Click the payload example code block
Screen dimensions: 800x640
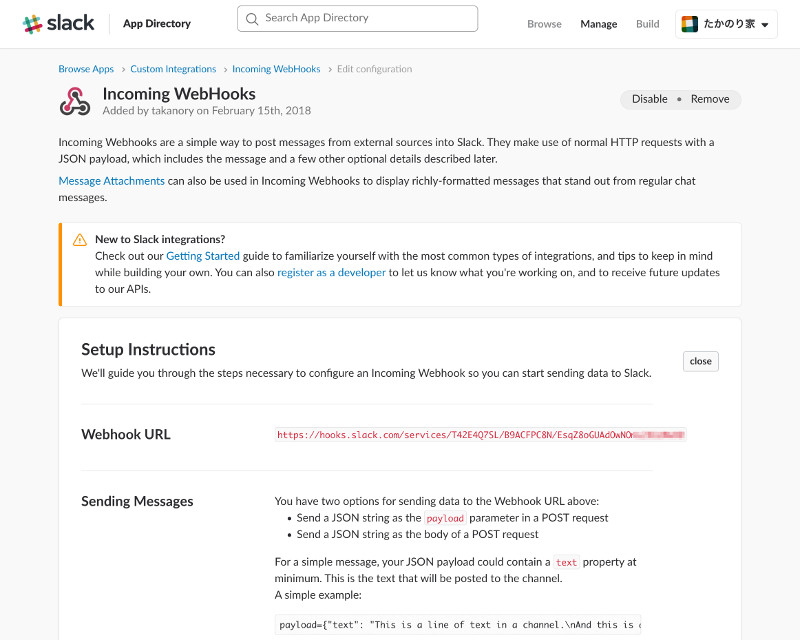click(458, 625)
